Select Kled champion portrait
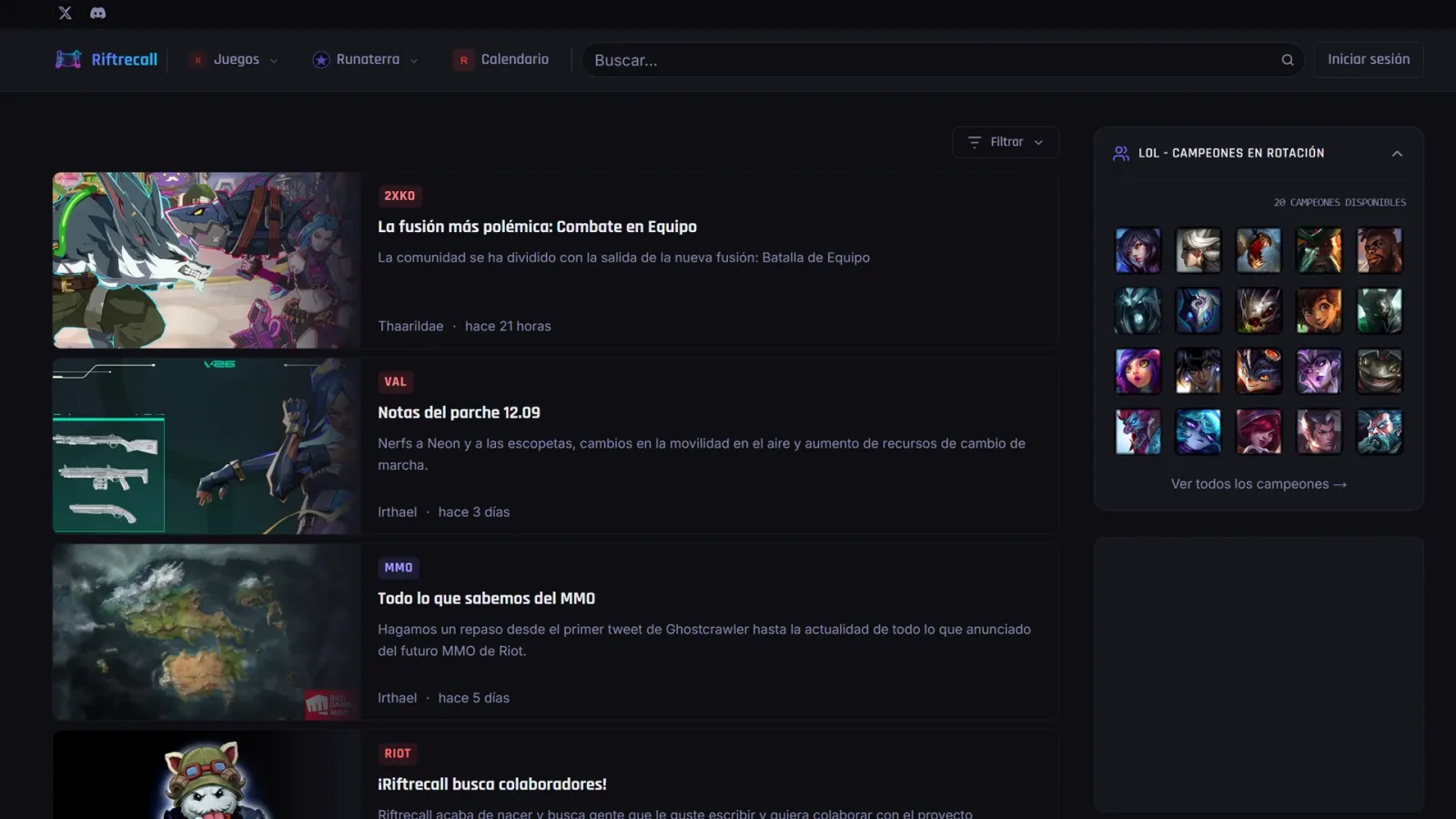Image resolution: width=1456 pixels, height=819 pixels. 1259,310
